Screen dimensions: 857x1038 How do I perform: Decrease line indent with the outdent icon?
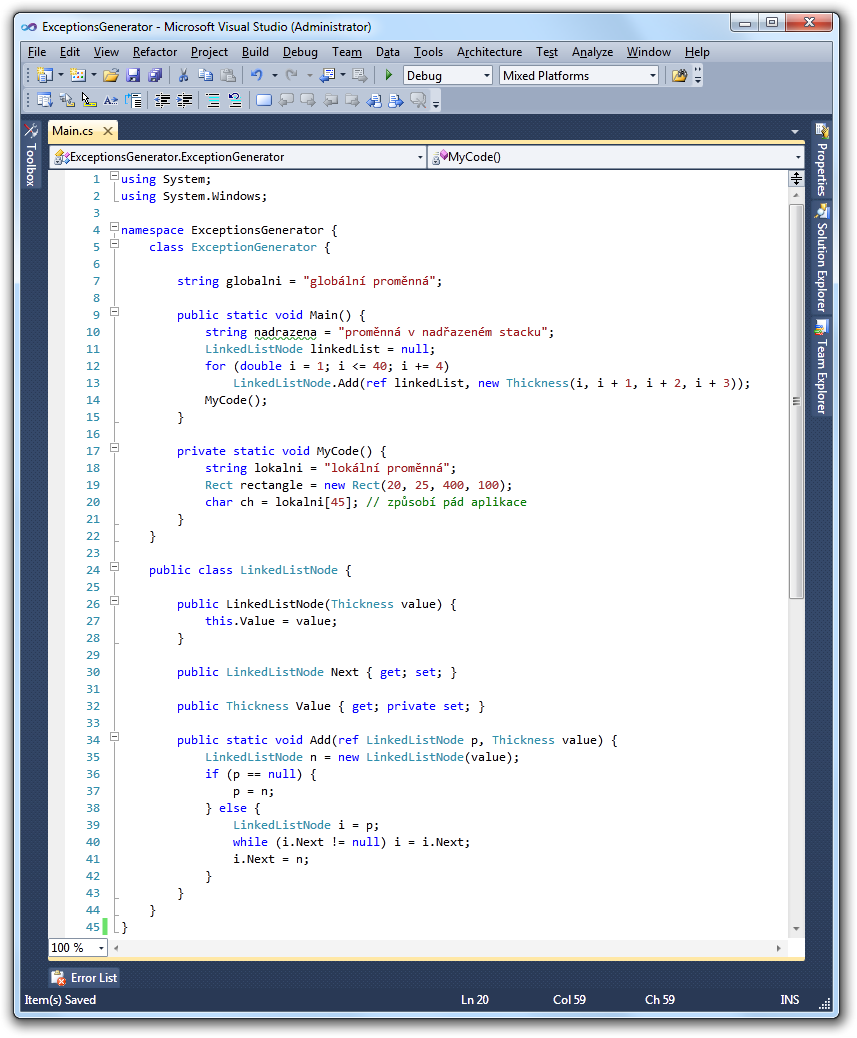click(162, 101)
